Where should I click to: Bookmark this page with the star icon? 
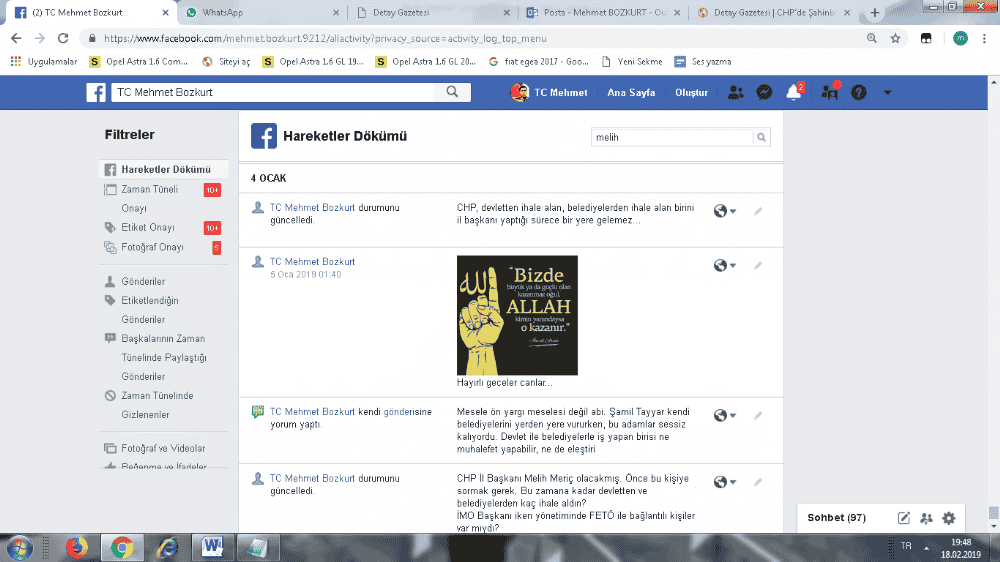(x=895, y=38)
